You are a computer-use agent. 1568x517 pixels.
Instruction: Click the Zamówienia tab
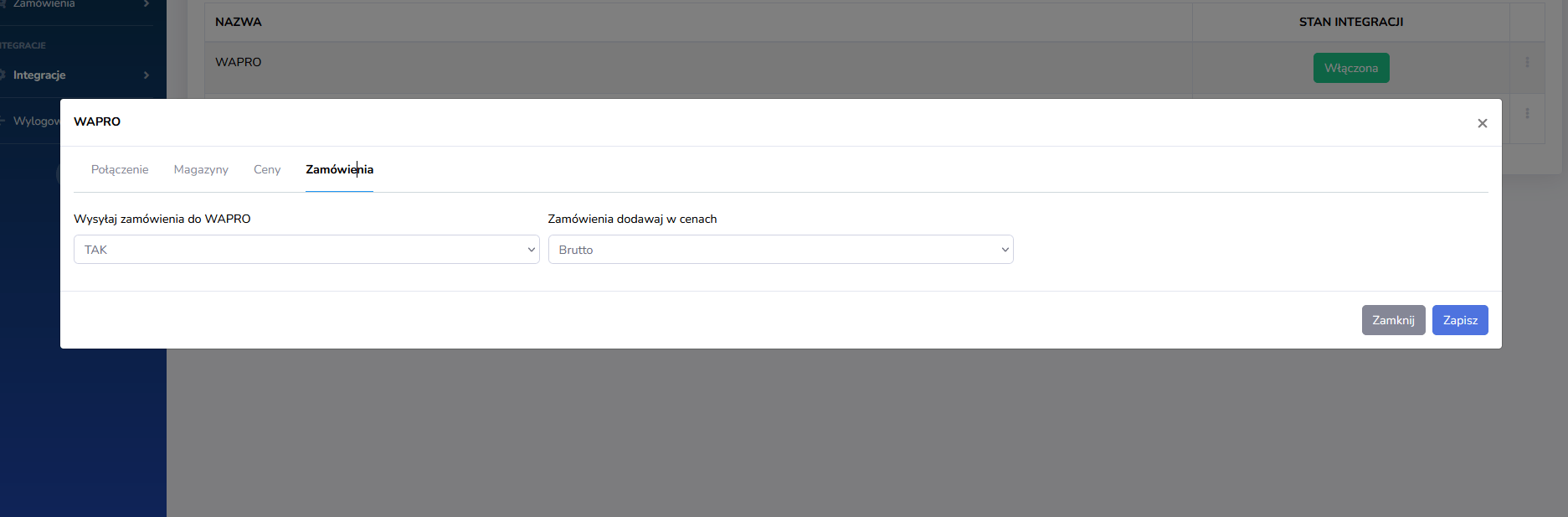[x=339, y=169]
